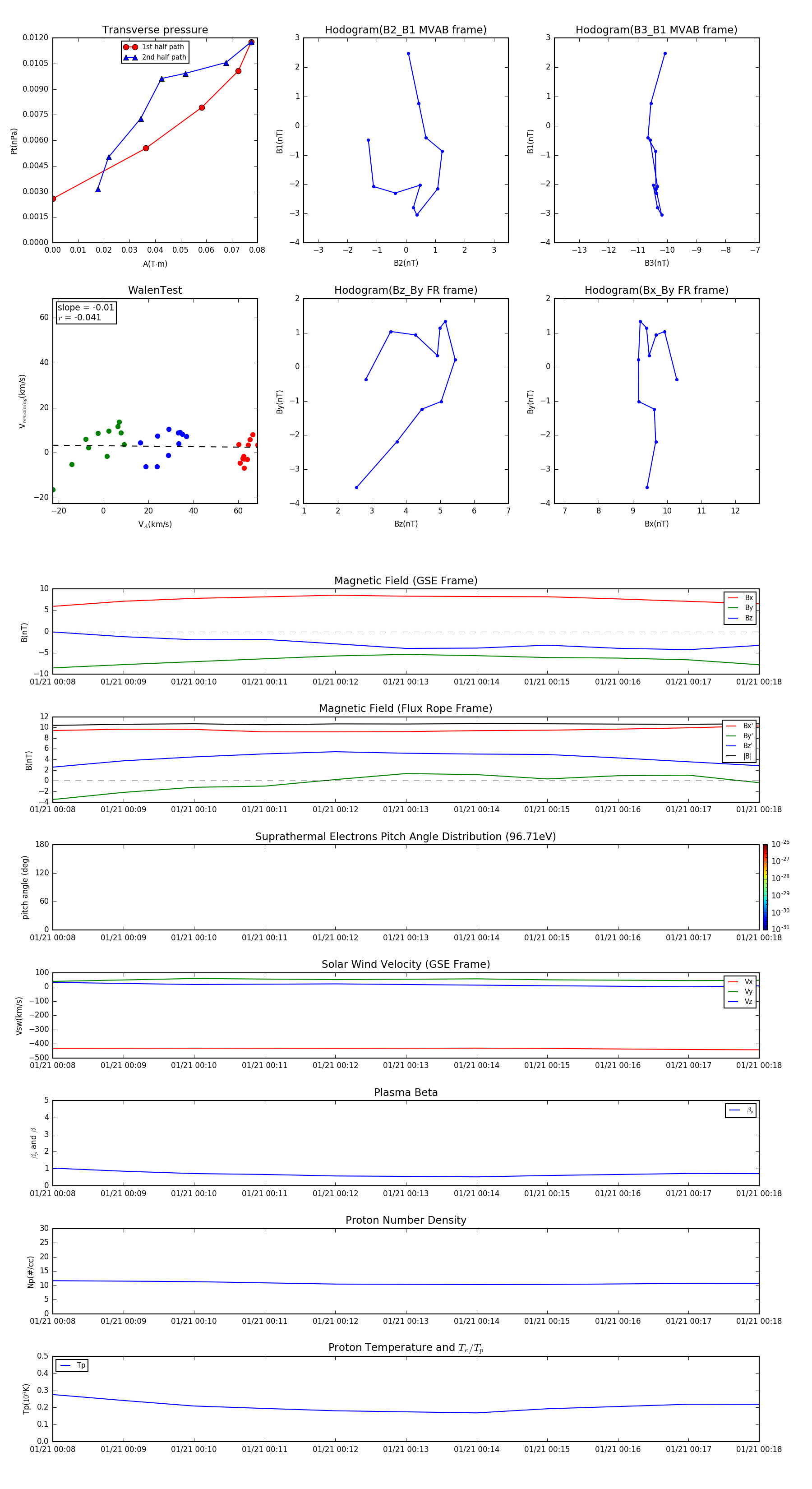Click the 'Pt(nPa)' y-axis label
This screenshot has width=812, height=1489.
click(x=14, y=141)
